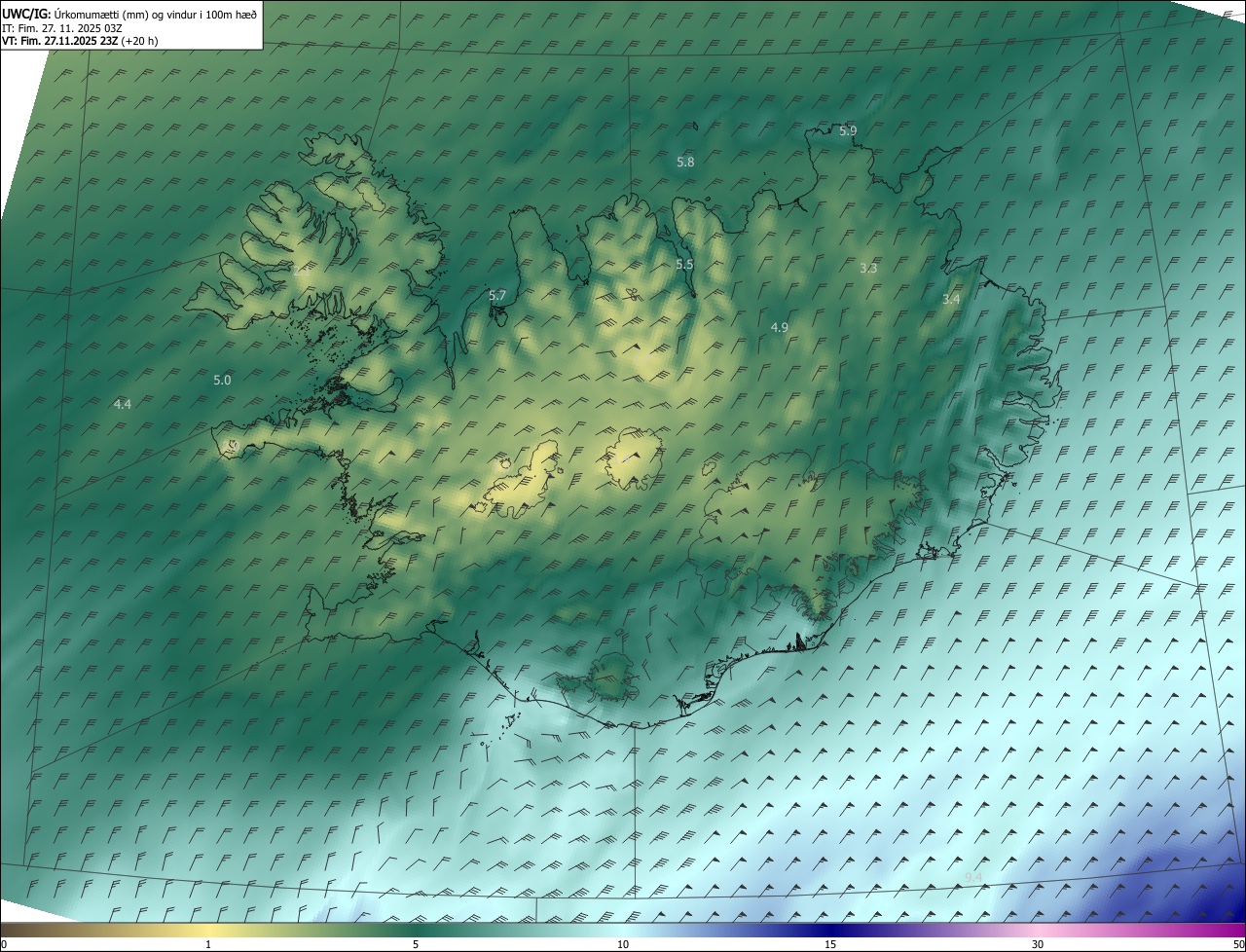Click the 5.7 value label on the map
The image size is (1246, 952).
(497, 295)
